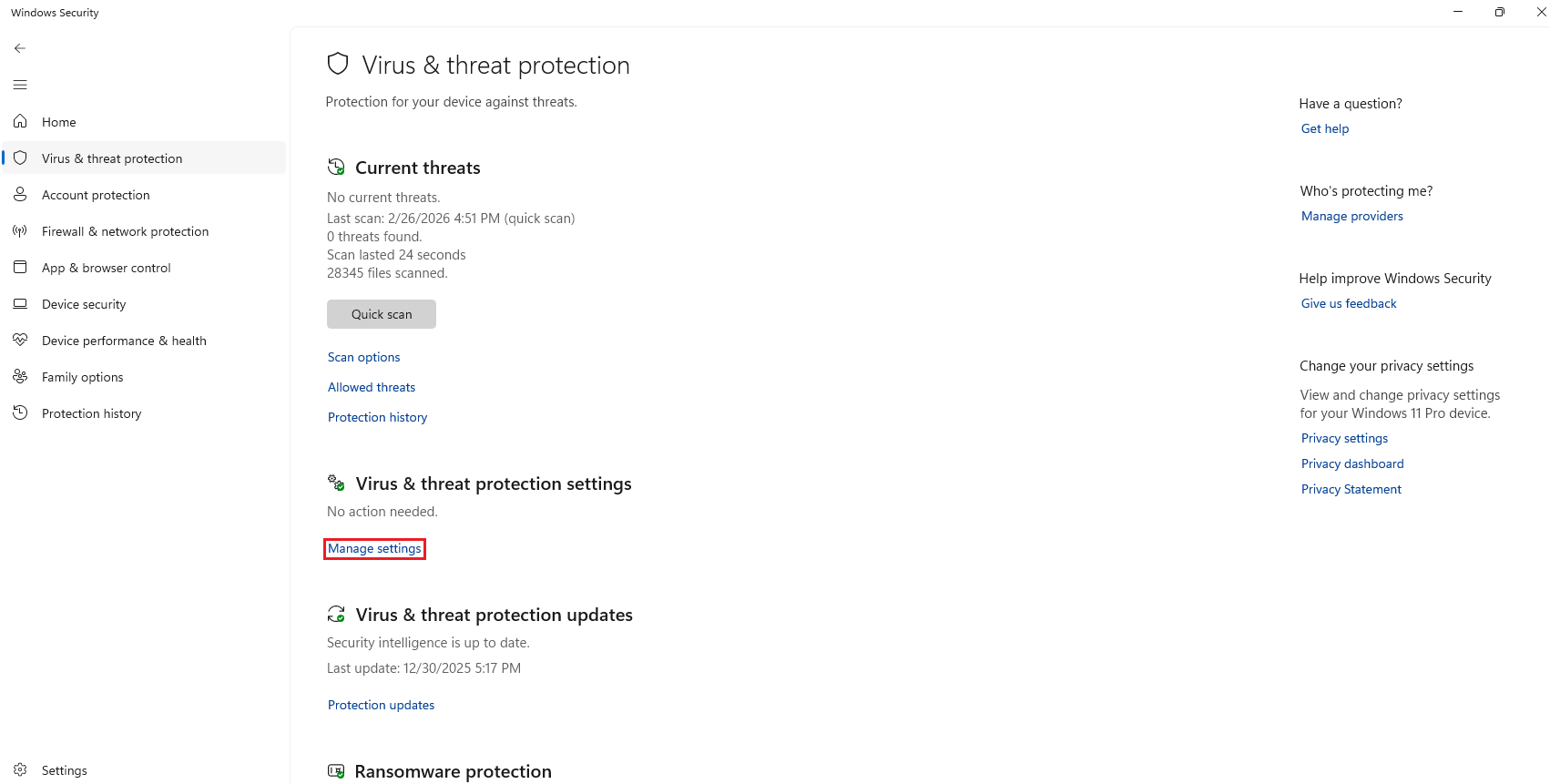Click the Device performance & health heart icon
This screenshot has height=784, width=1550.
pos(20,340)
